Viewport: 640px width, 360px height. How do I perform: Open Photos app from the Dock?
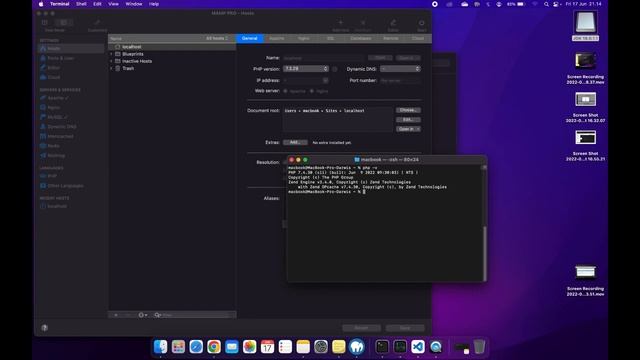[249, 347]
